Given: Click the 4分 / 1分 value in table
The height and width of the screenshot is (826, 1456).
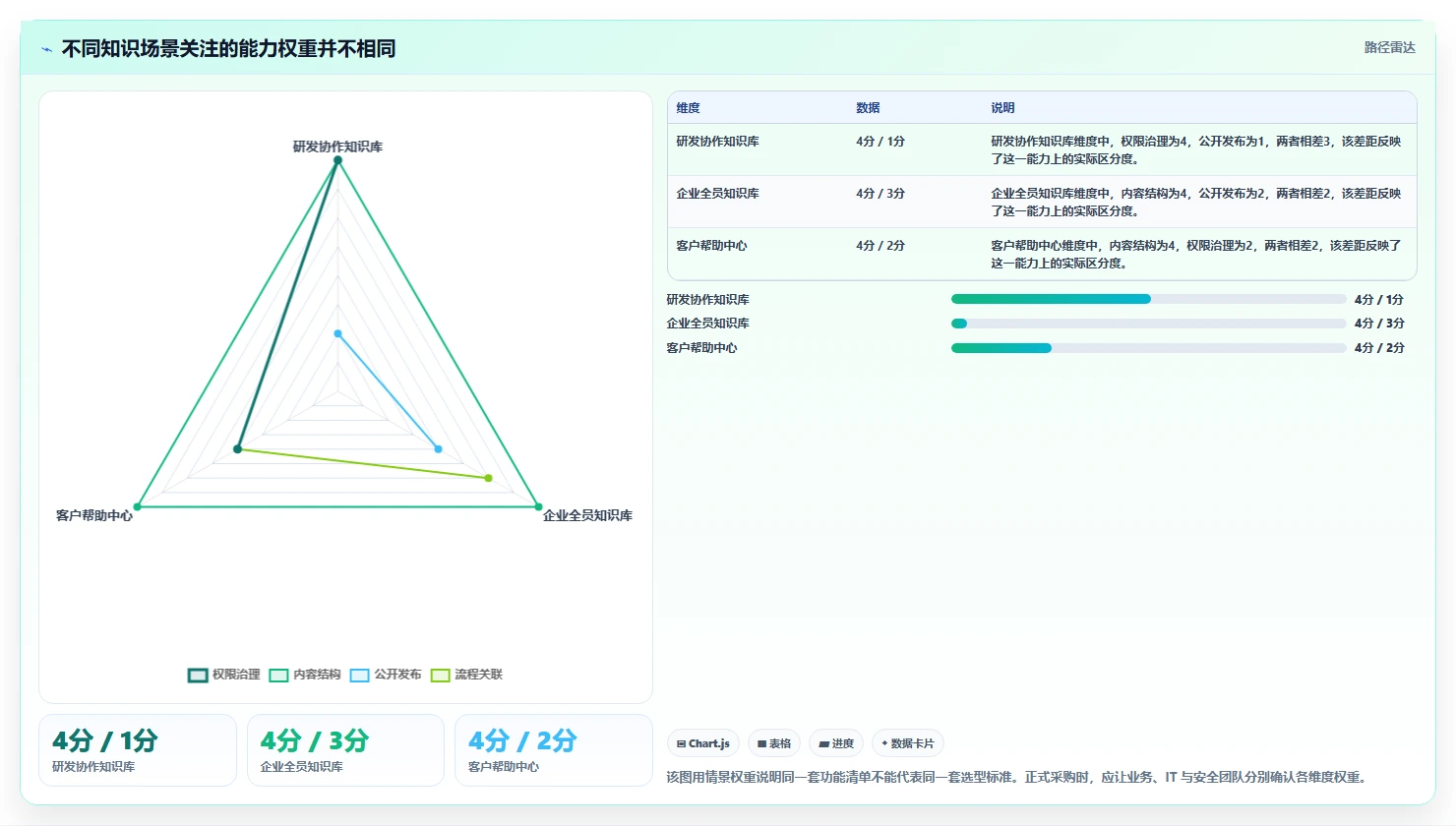Looking at the screenshot, I should coord(880,142).
